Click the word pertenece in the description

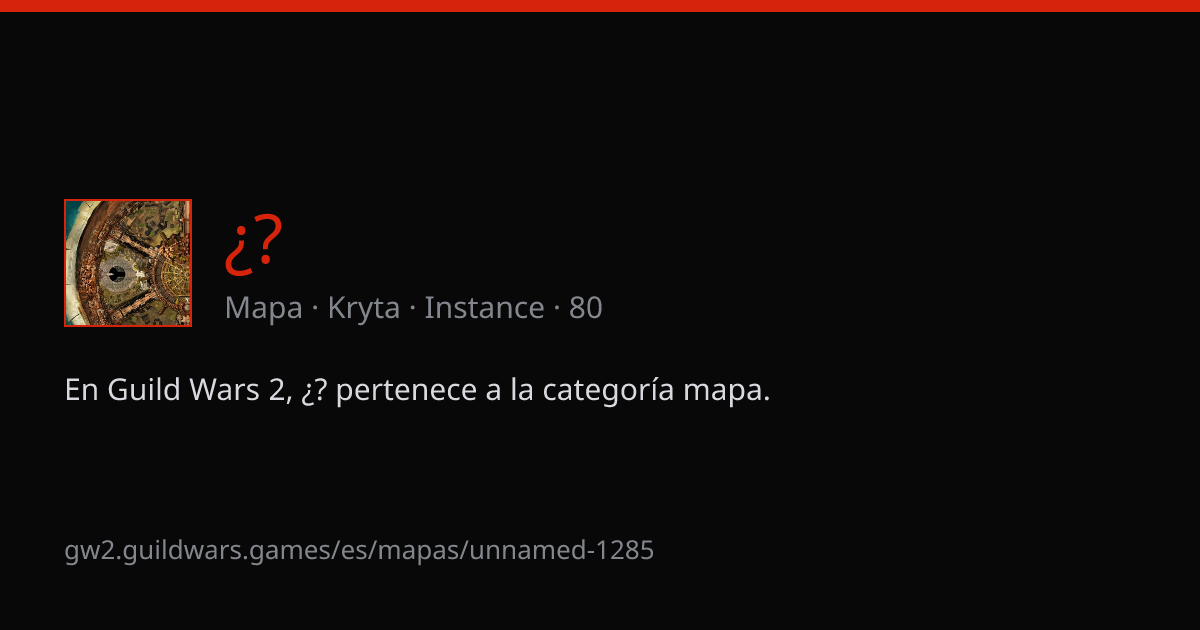(405, 391)
